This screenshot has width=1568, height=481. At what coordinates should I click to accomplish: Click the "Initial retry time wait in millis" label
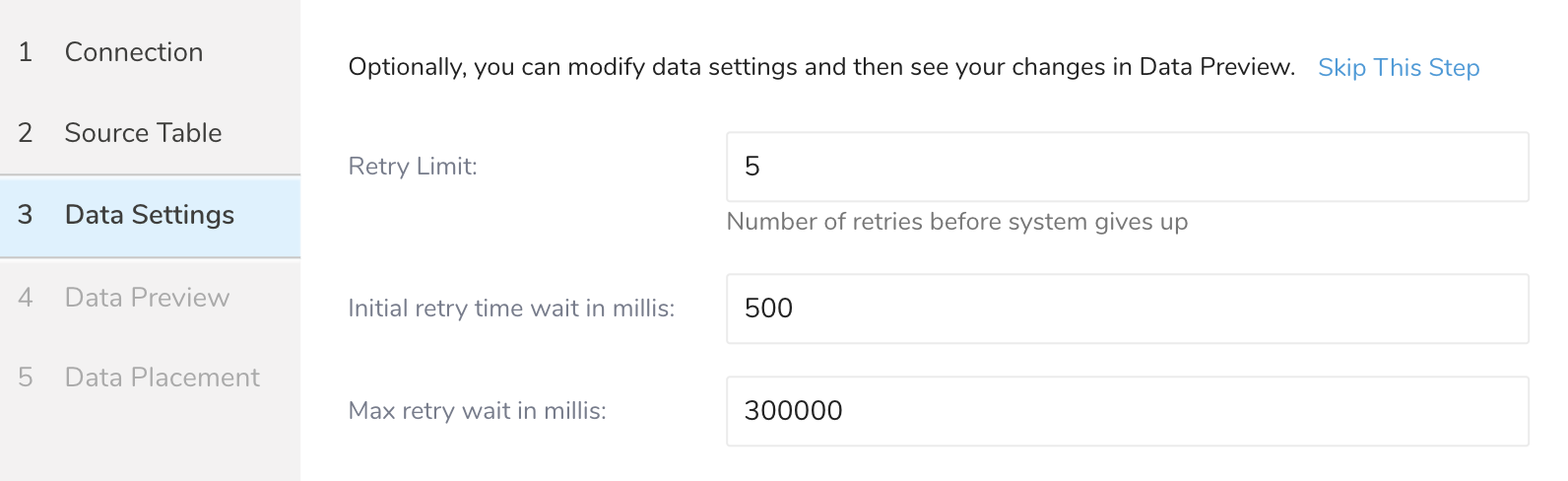click(x=511, y=309)
